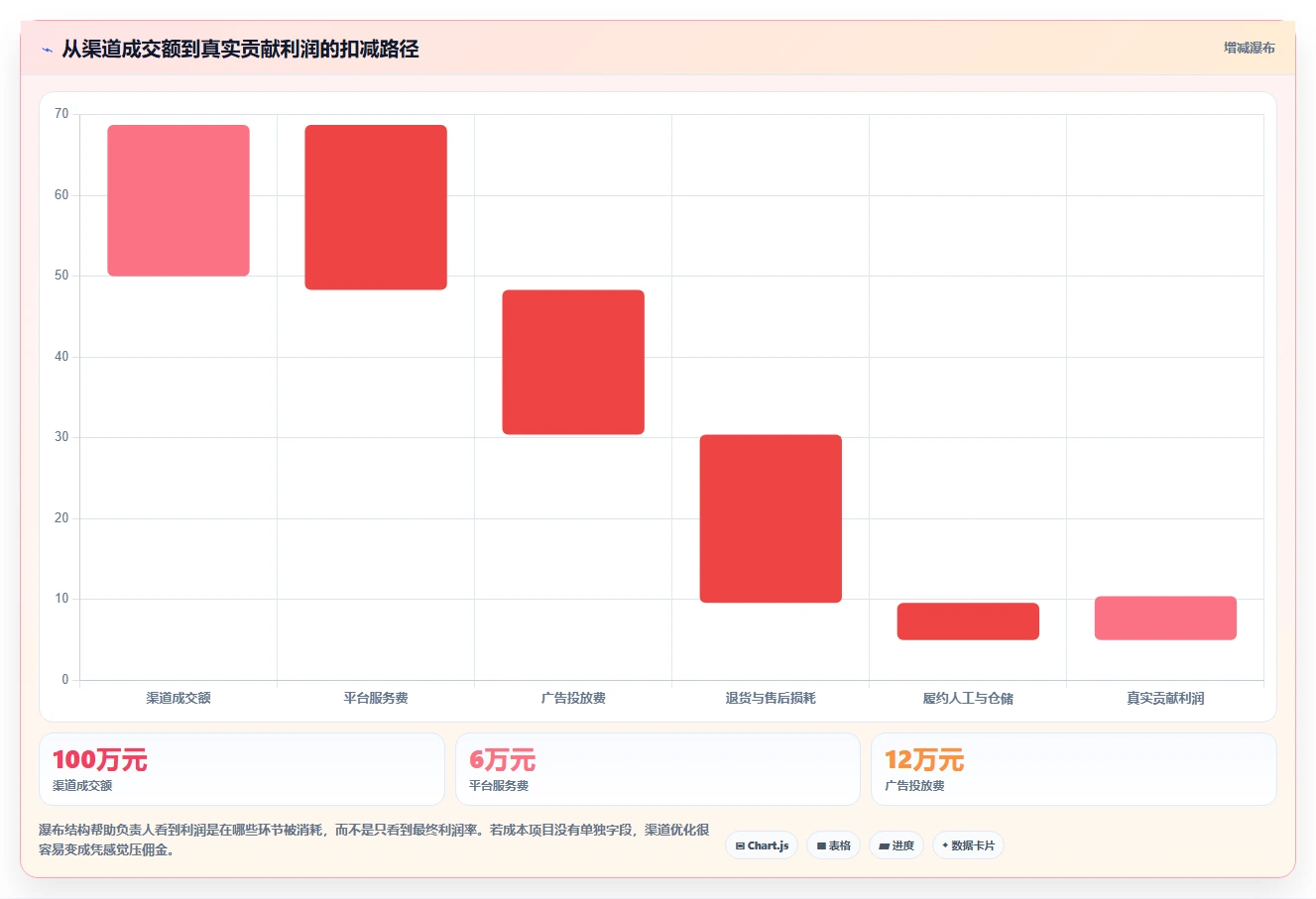Click y-axis tick value 50

(61, 276)
